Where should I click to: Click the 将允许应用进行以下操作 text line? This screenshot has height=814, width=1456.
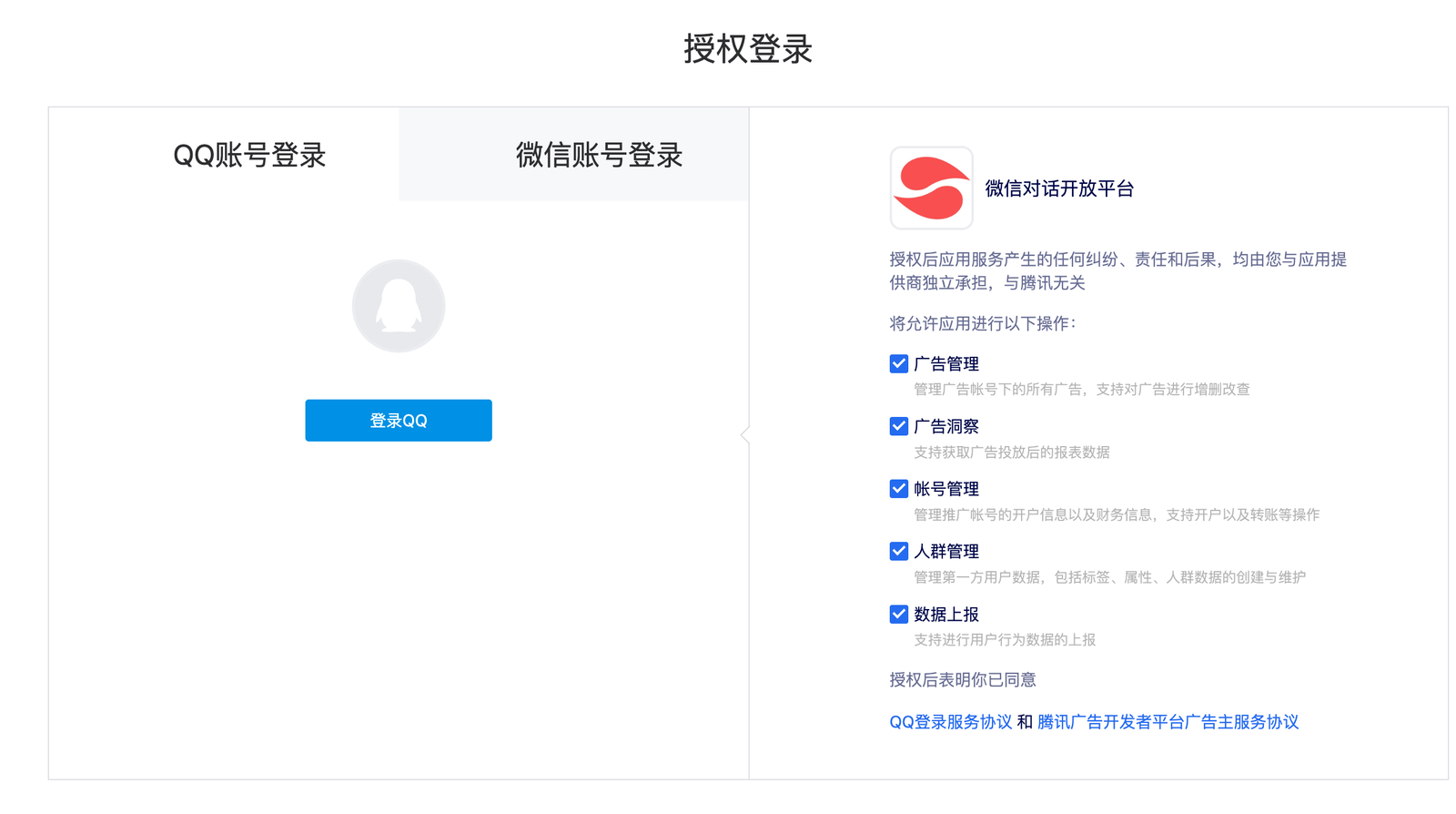(x=982, y=323)
